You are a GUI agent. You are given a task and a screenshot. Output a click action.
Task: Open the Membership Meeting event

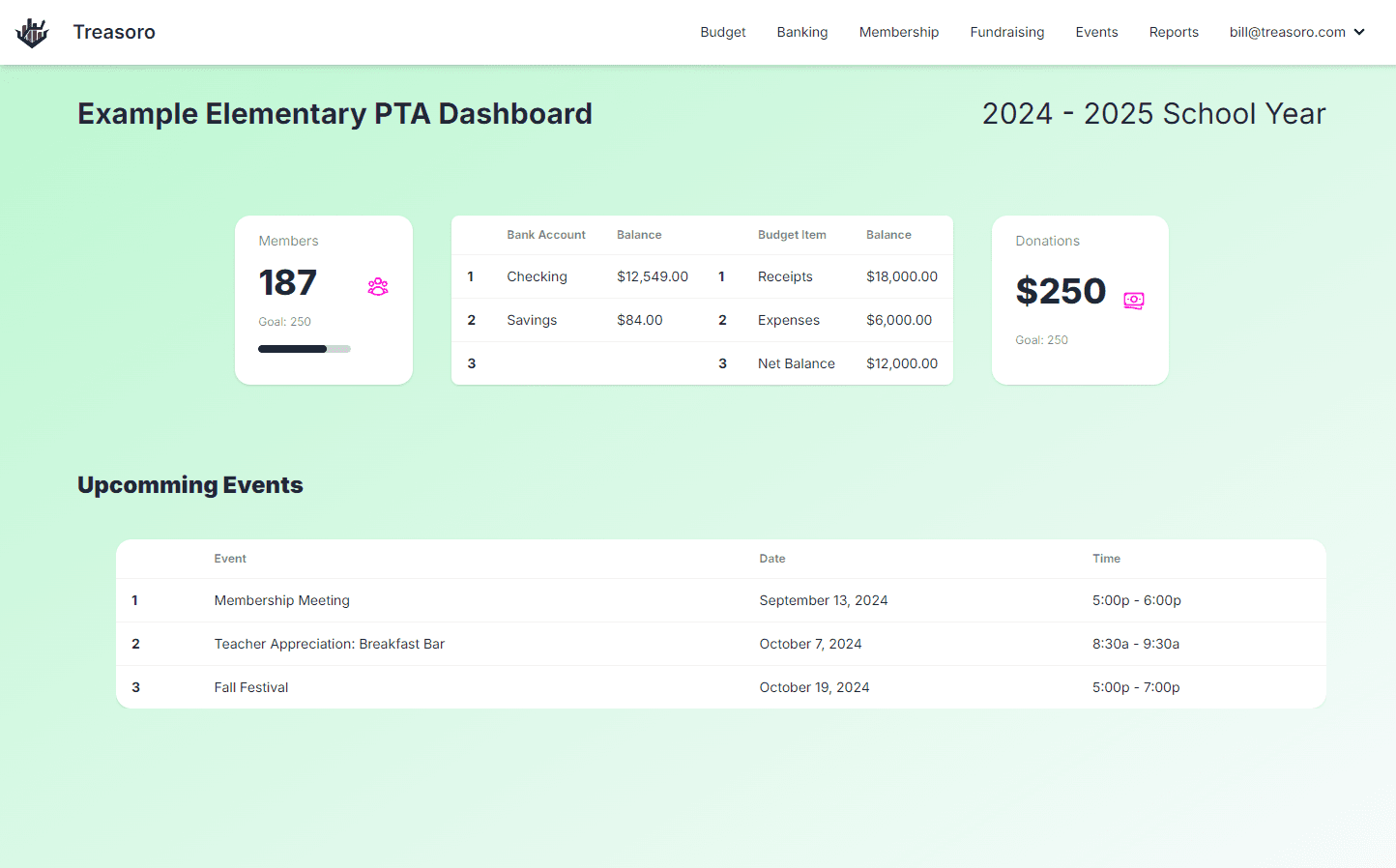point(282,600)
